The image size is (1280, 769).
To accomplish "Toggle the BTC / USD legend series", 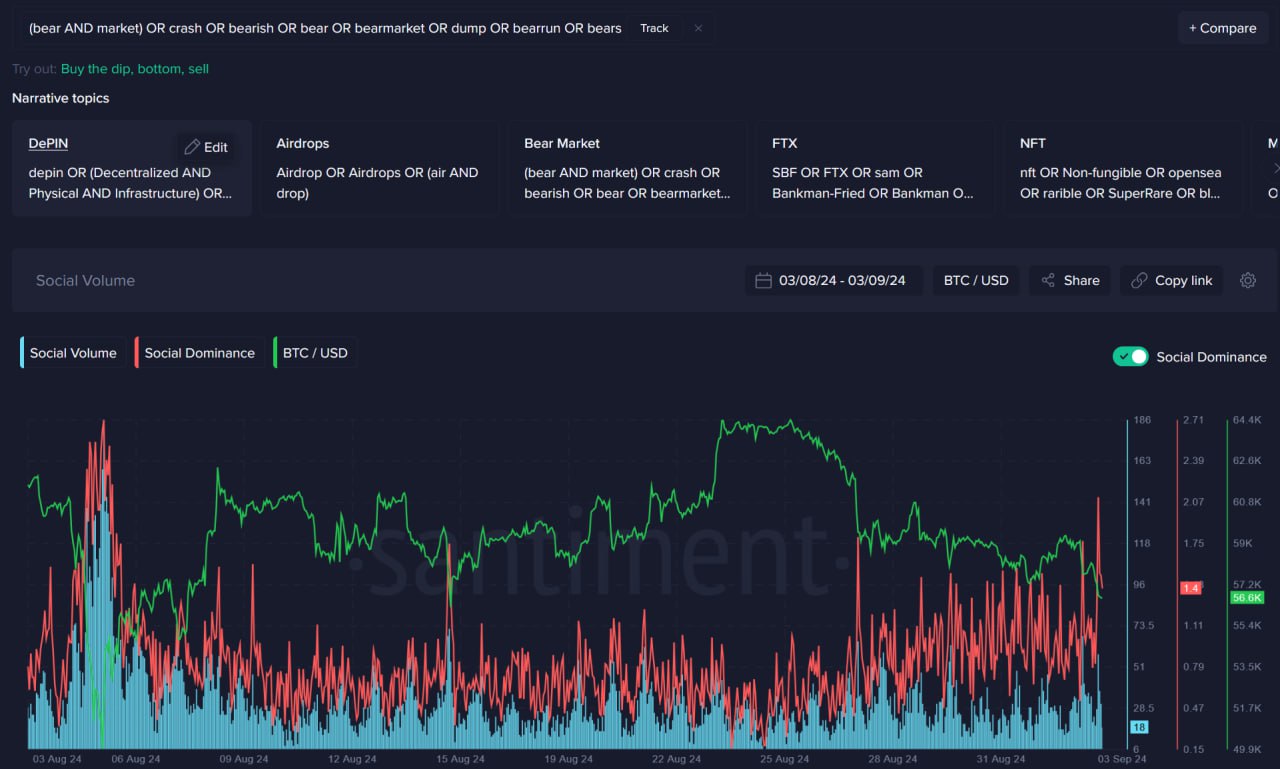I will 315,353.
